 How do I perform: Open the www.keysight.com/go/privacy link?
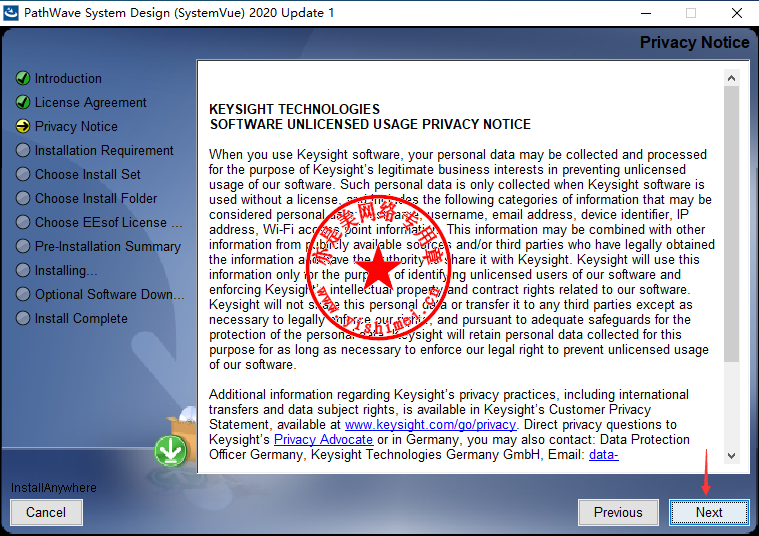[430, 425]
